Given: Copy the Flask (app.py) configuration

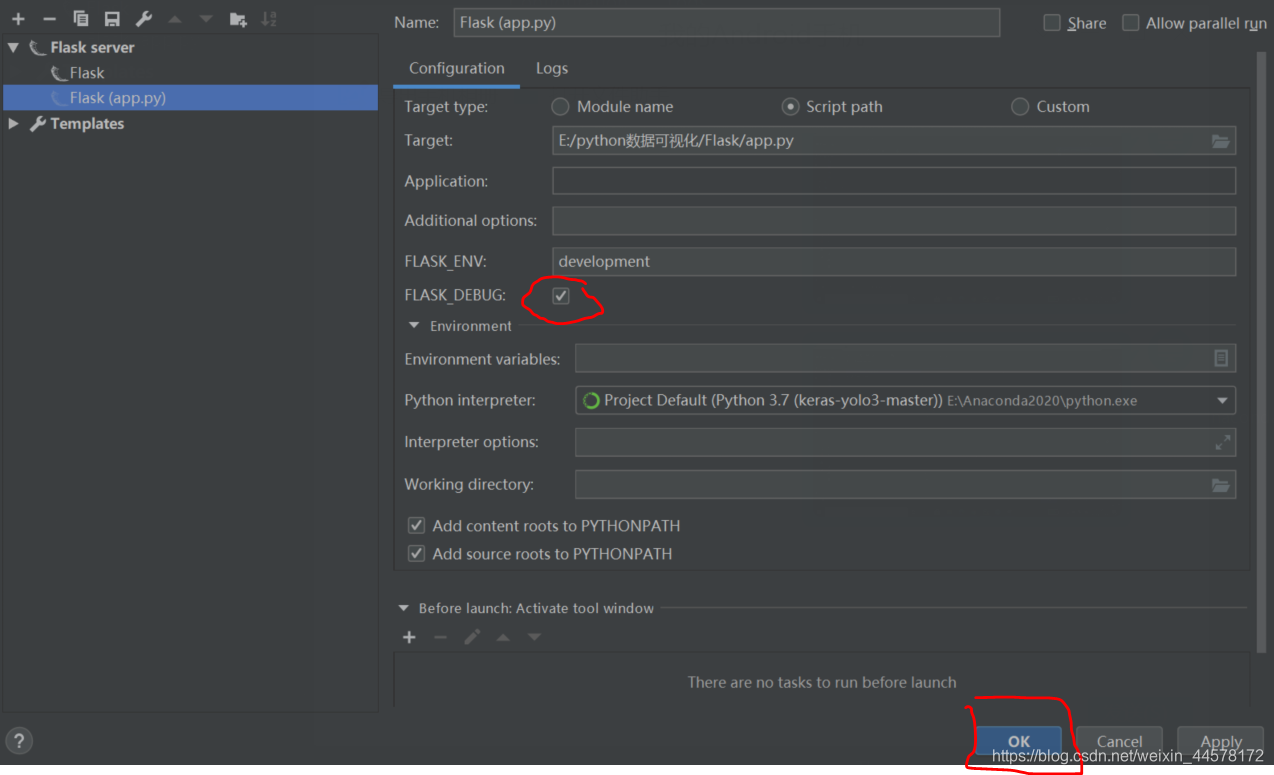Looking at the screenshot, I should (80, 18).
